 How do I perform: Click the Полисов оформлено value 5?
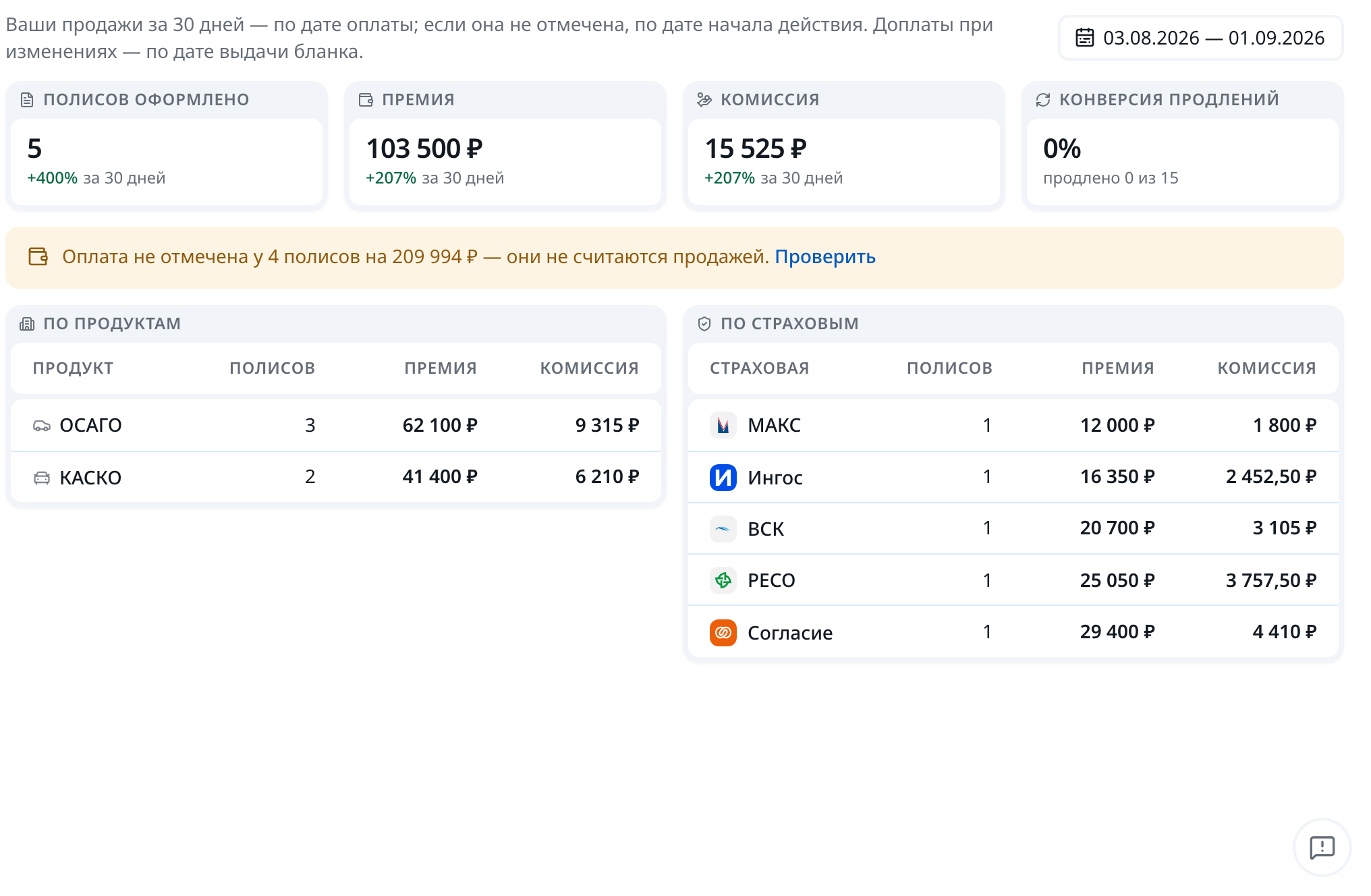34,148
